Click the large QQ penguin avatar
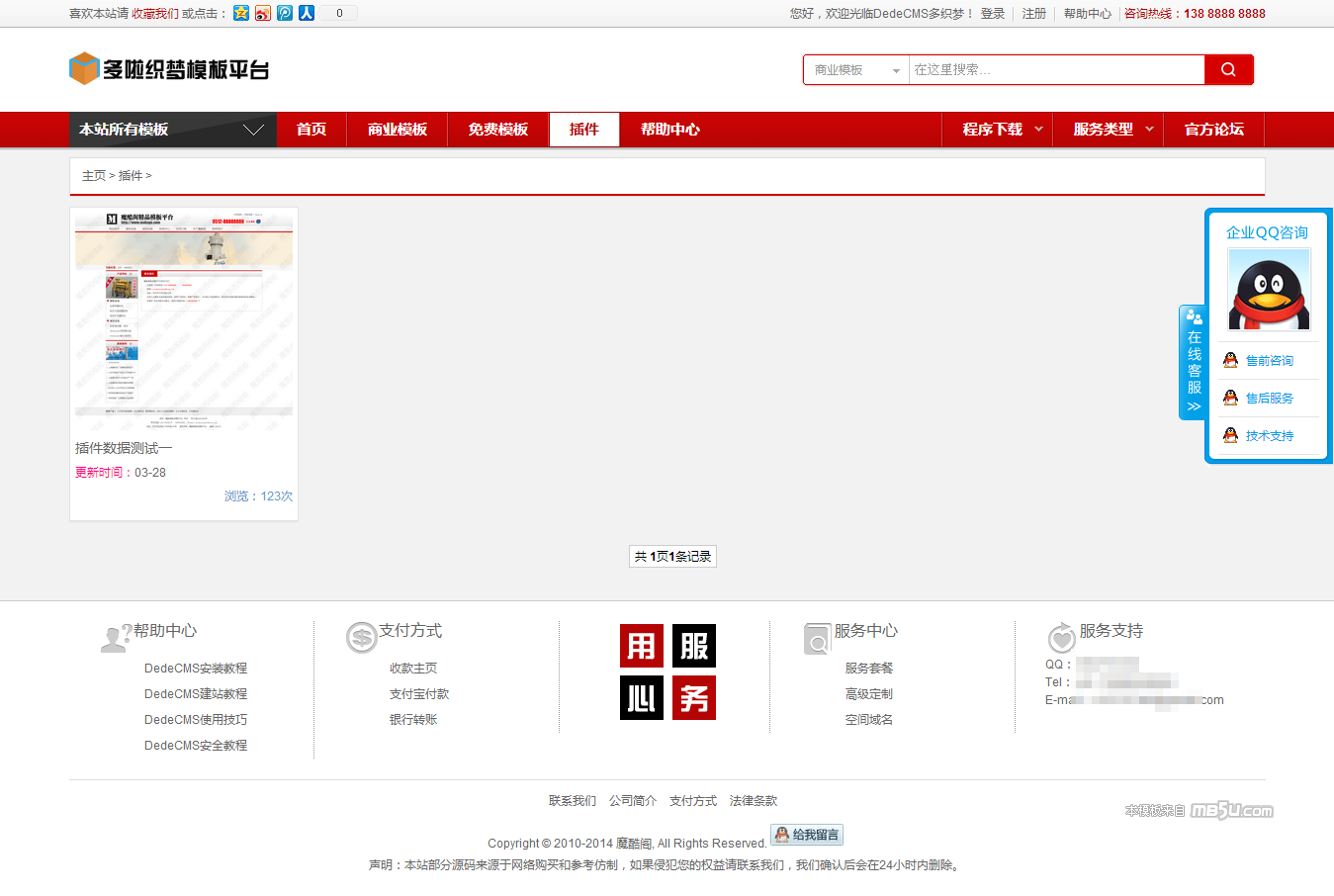This screenshot has width=1334, height=896. pos(1269,289)
